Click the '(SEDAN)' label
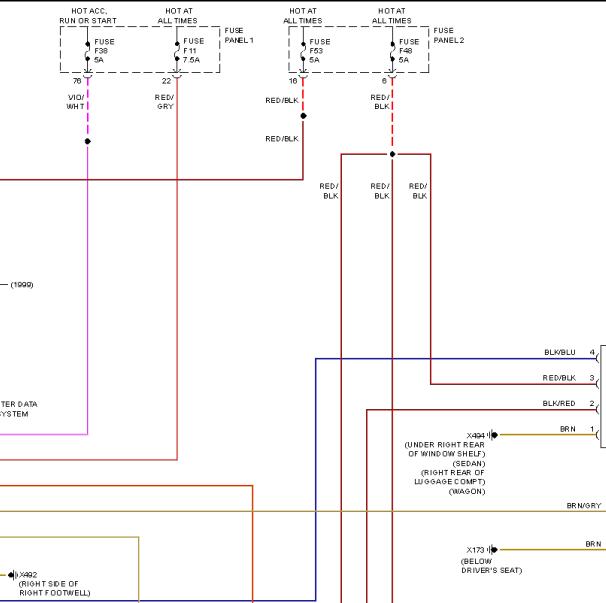The height and width of the screenshot is (603, 606). point(469,463)
